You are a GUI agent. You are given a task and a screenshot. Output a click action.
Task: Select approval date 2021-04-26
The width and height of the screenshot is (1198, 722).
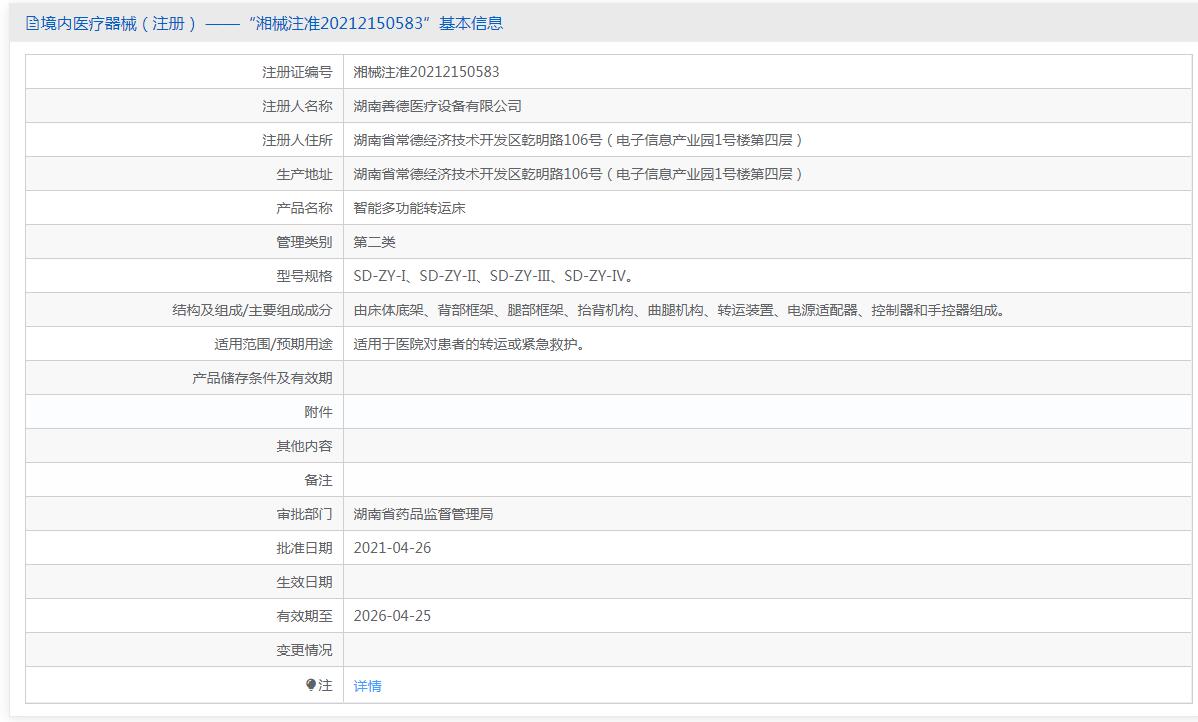click(392, 548)
